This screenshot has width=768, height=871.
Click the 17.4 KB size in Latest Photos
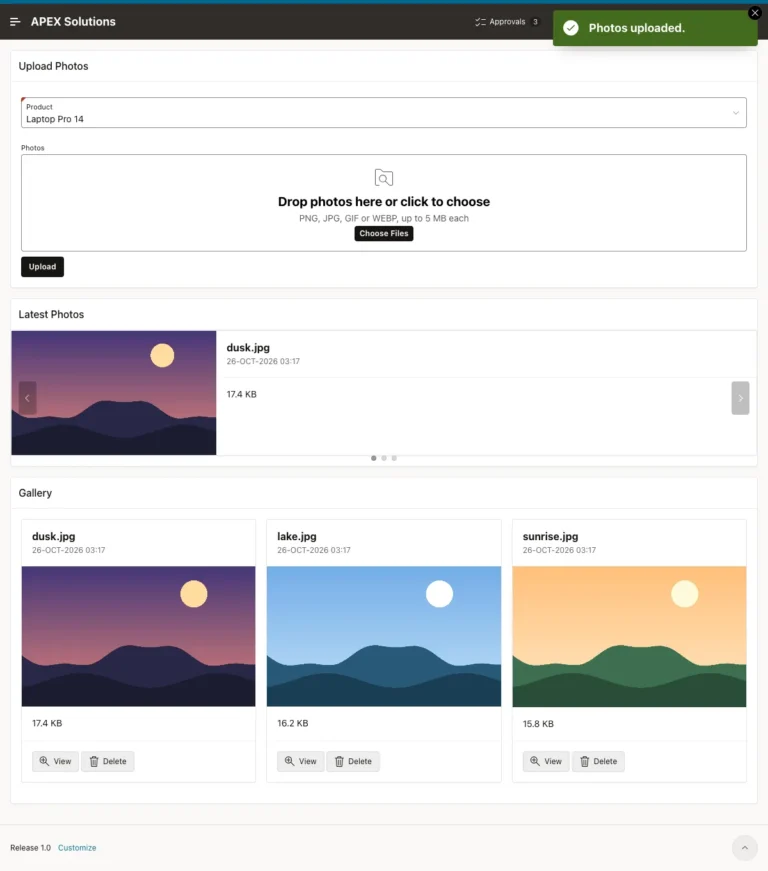pos(242,394)
